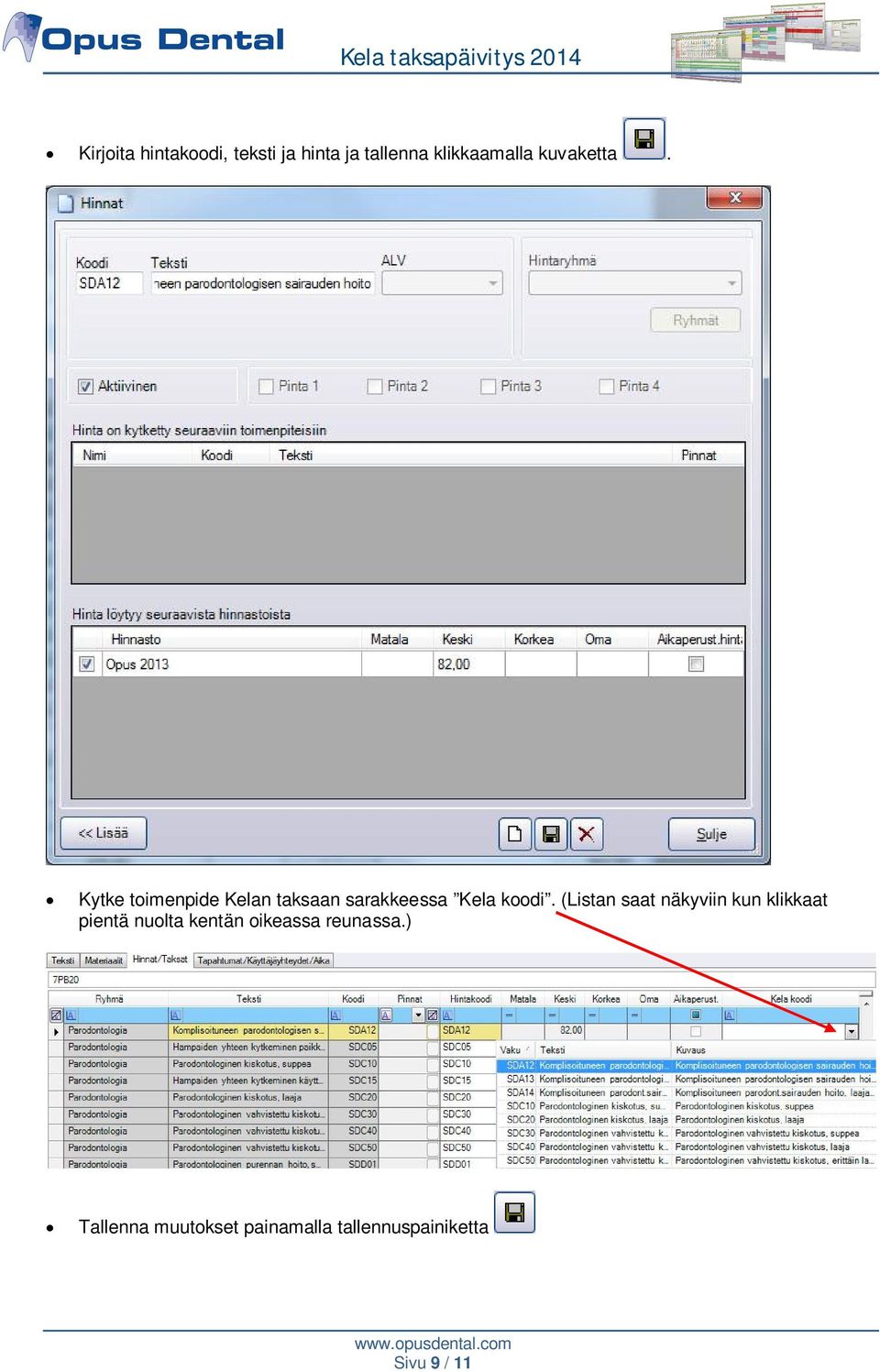Tick the Pinta 1 checkbox
Image resolution: width=880 pixels, height=1372 pixels.
[266, 387]
